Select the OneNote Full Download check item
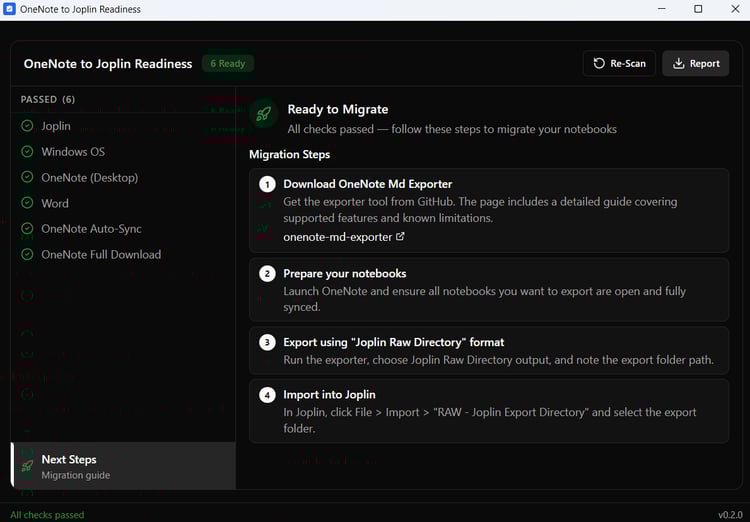750x522 pixels. [x=100, y=254]
